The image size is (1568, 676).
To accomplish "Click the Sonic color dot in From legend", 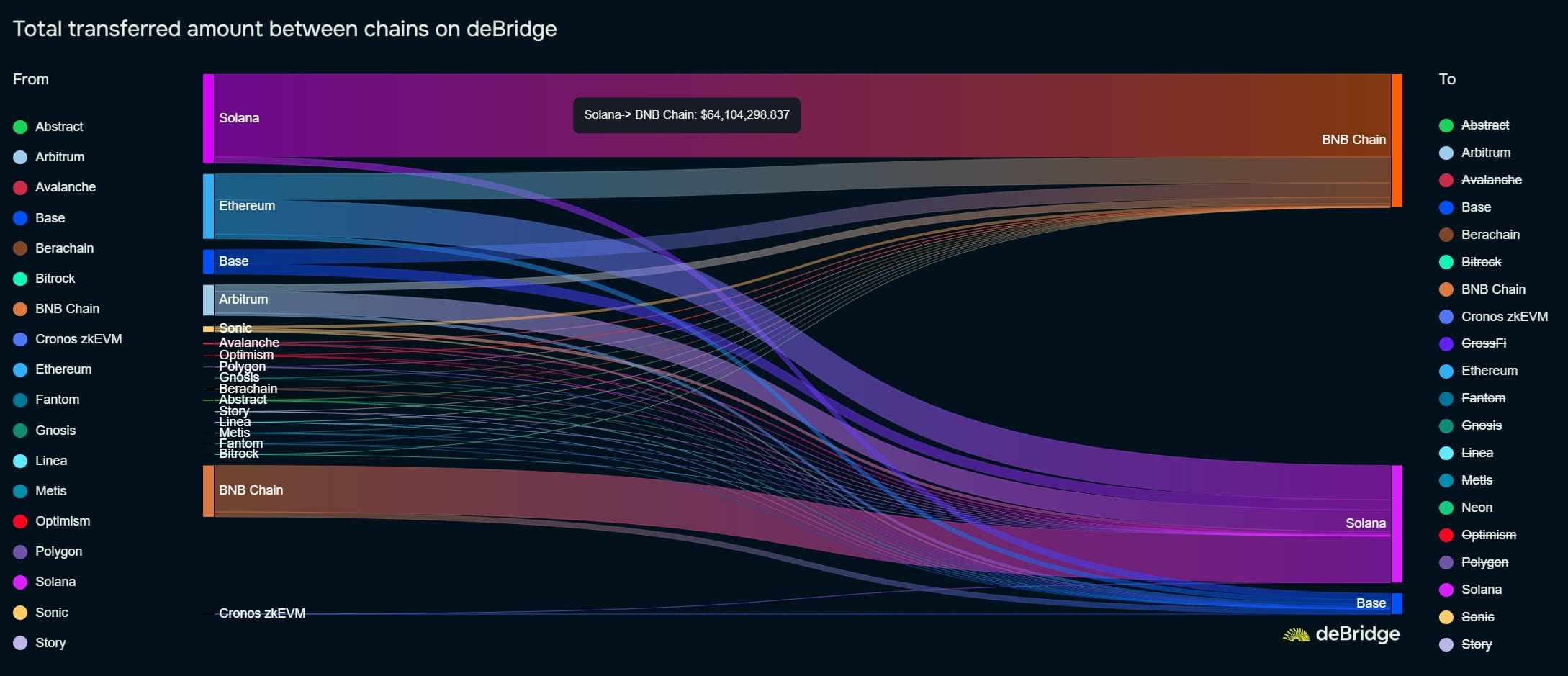I will 20,613.
